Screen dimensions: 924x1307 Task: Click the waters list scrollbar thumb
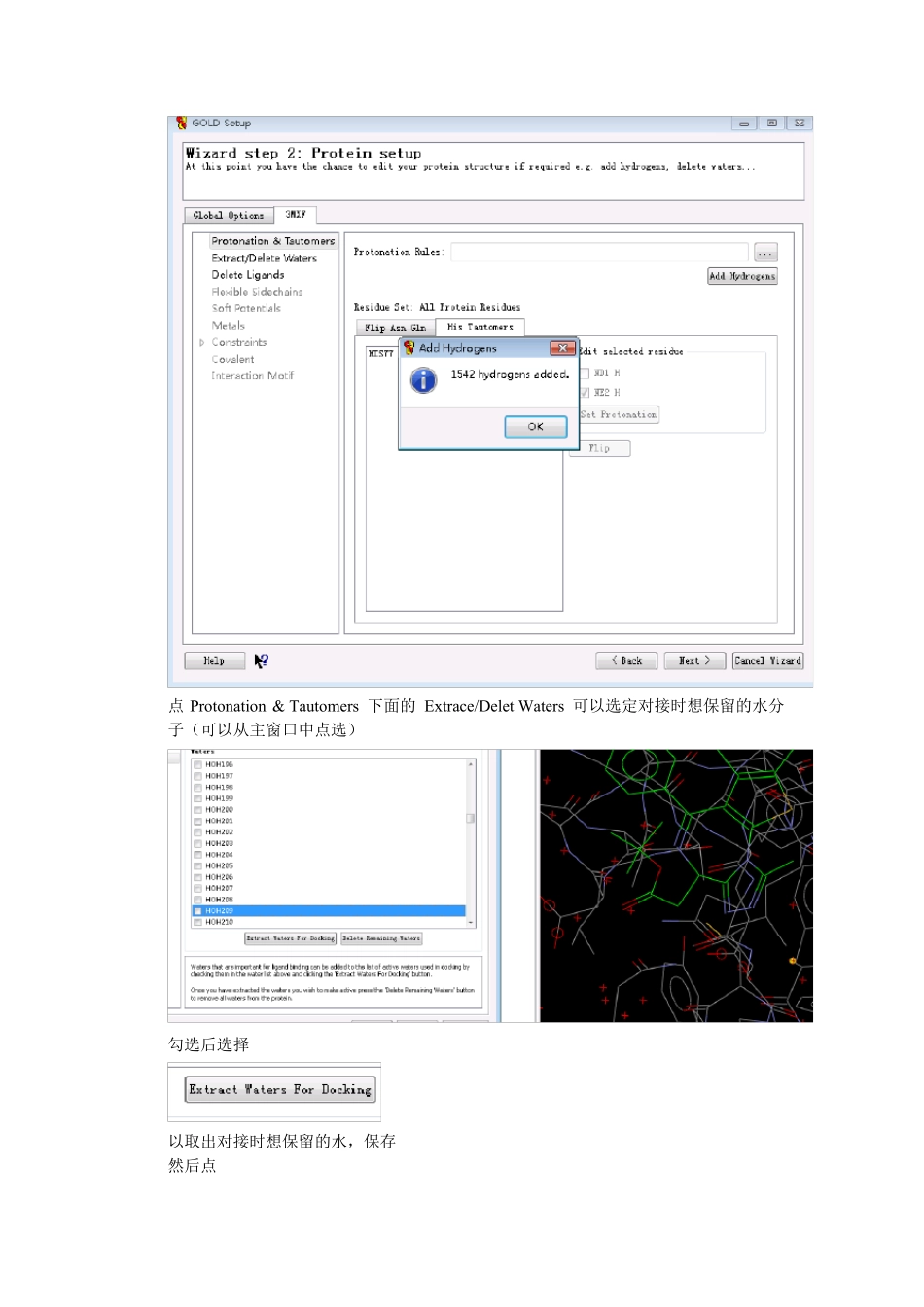click(x=471, y=819)
